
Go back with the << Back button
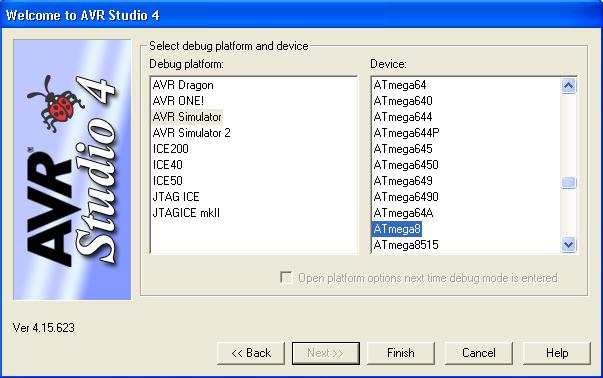pos(251,353)
